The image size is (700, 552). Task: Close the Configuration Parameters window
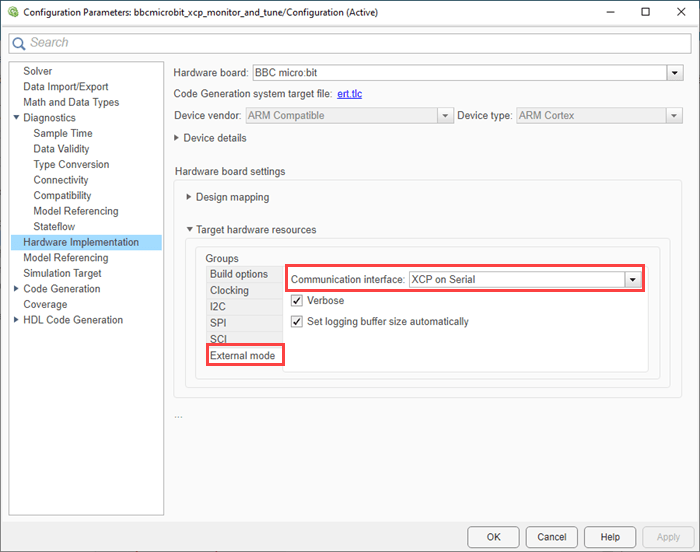click(x=681, y=12)
